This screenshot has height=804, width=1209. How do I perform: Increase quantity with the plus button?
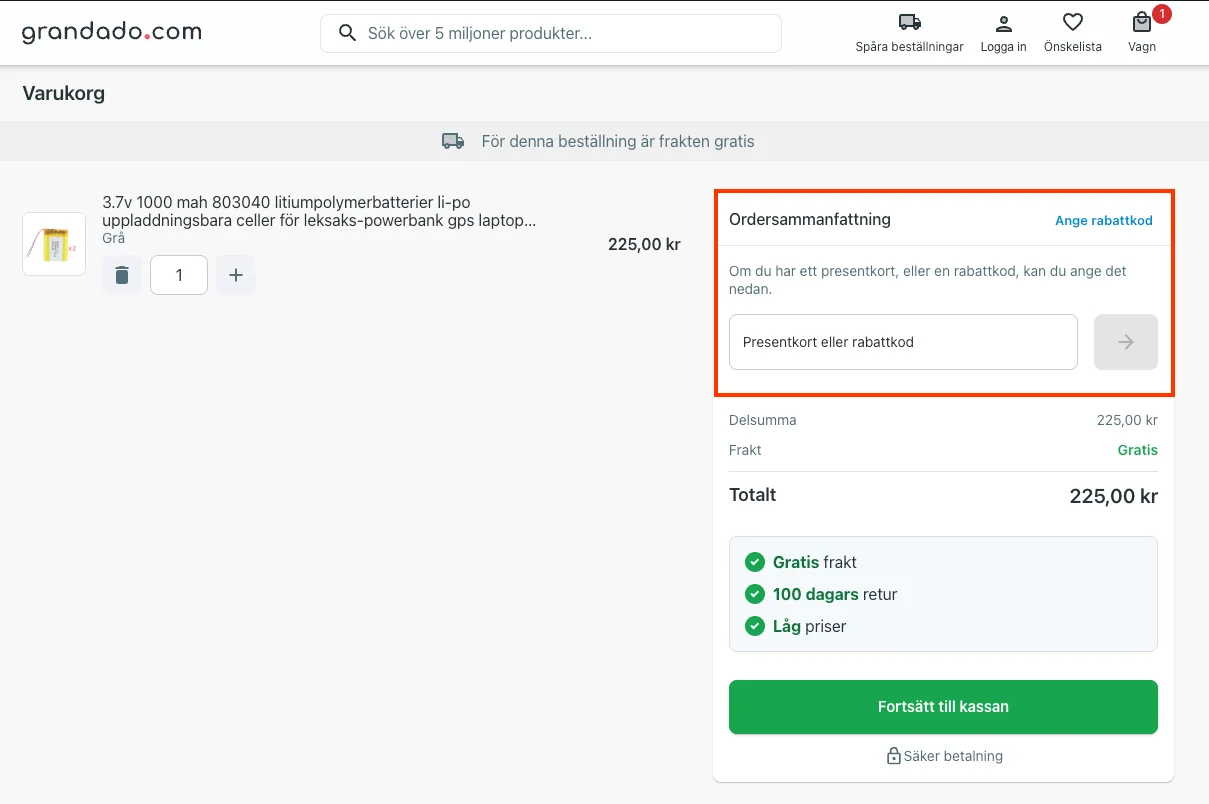pyautogui.click(x=236, y=275)
